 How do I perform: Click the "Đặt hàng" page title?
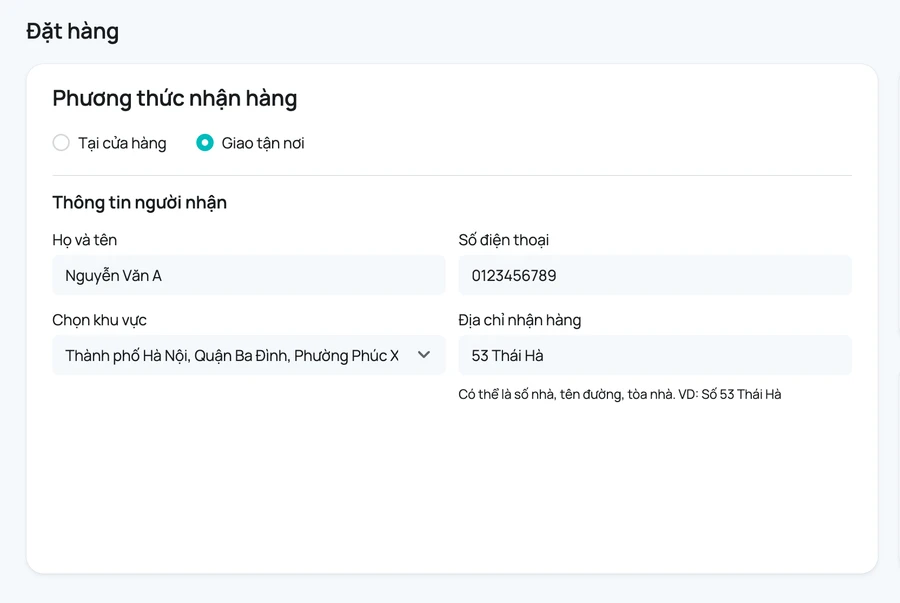point(72,32)
